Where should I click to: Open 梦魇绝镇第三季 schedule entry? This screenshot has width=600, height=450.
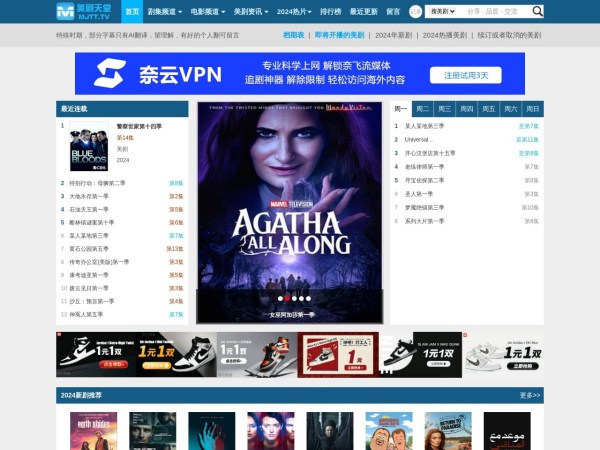pyautogui.click(x=424, y=208)
